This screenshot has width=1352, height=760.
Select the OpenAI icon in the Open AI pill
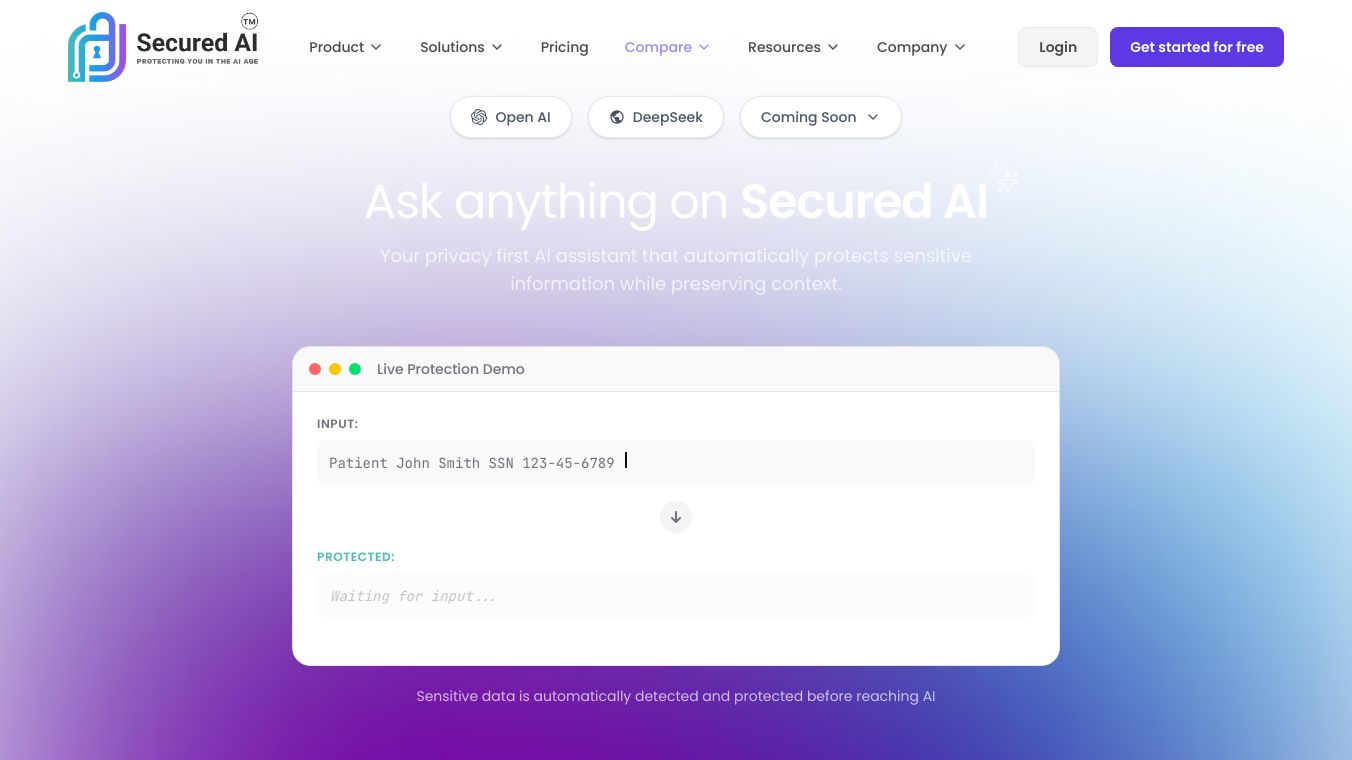479,117
